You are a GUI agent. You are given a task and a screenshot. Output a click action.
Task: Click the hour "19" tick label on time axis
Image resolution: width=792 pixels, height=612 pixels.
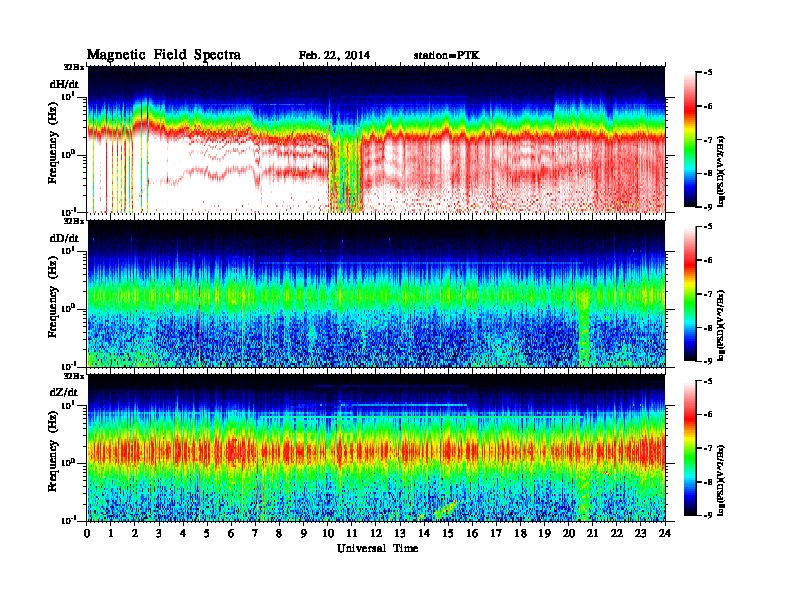click(544, 534)
